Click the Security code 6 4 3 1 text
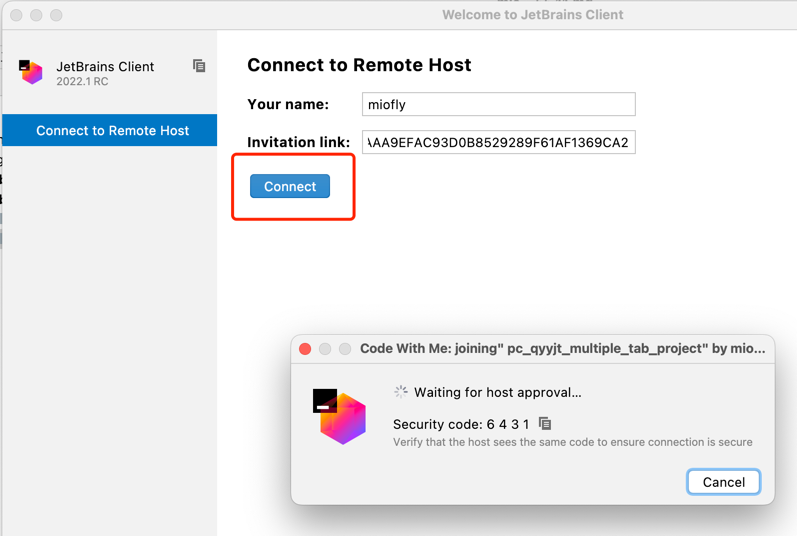This screenshot has width=797, height=536. click(461, 424)
